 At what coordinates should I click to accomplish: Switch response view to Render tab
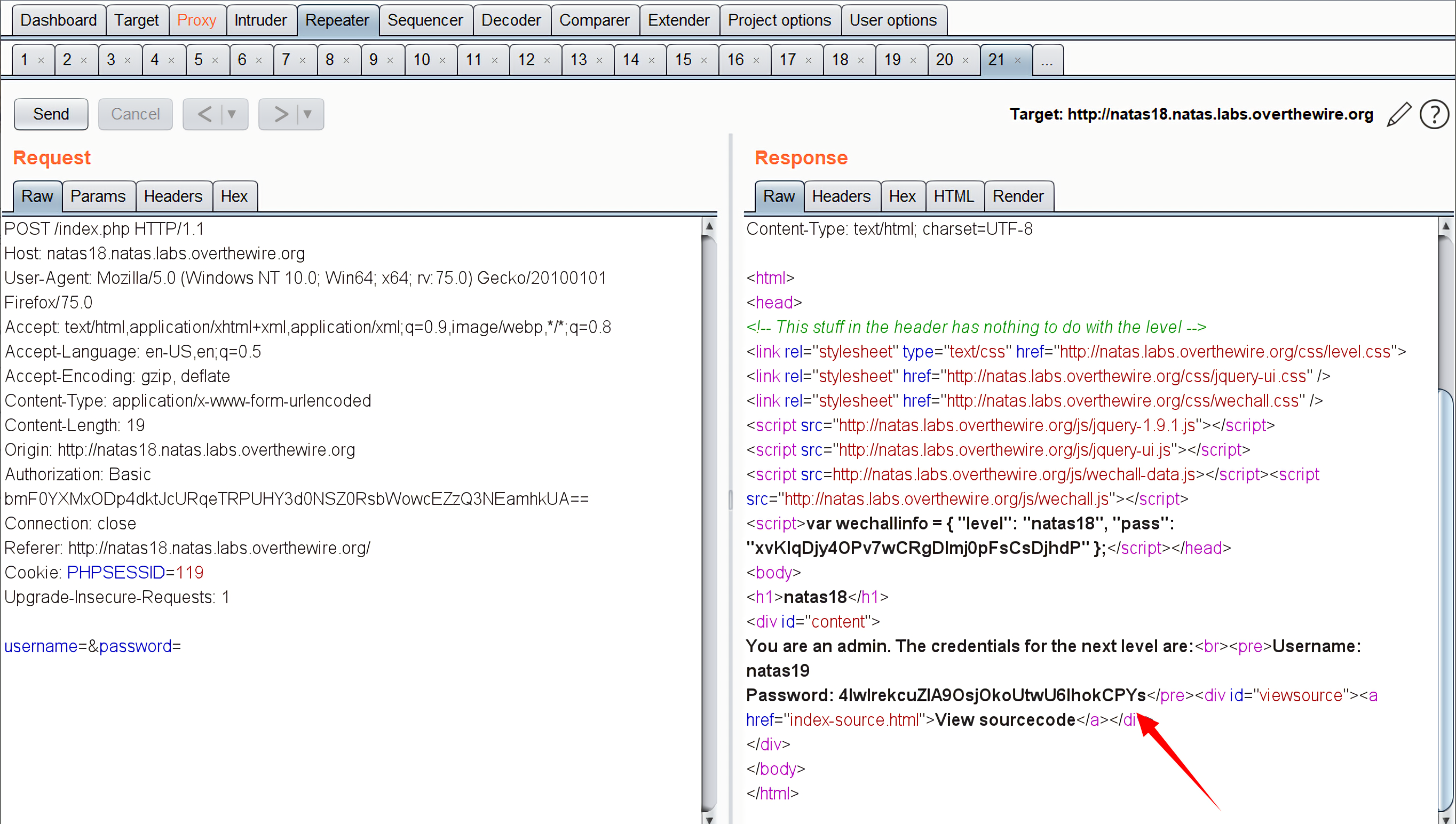(1018, 196)
